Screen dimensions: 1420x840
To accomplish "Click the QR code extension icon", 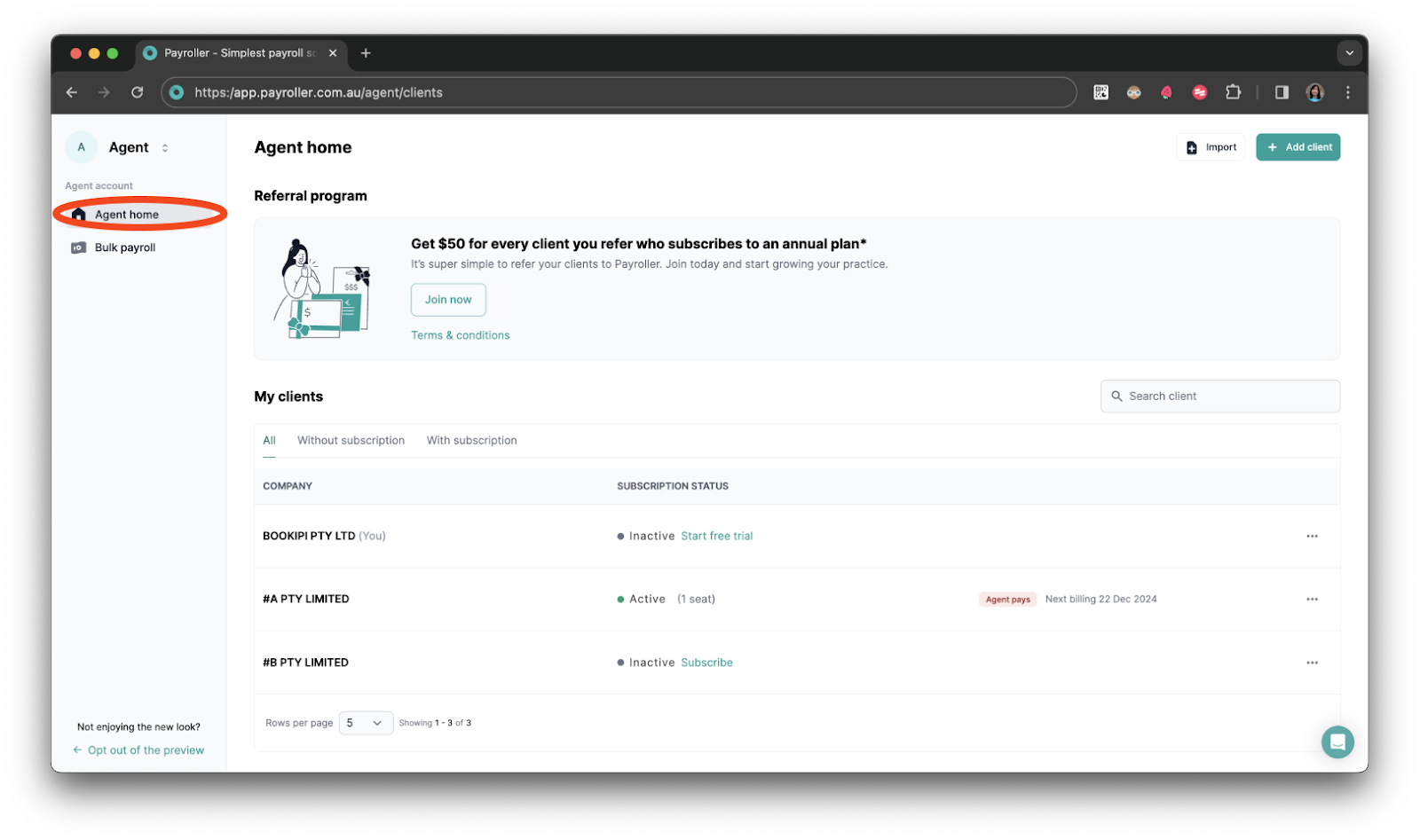I will pos(1100,92).
